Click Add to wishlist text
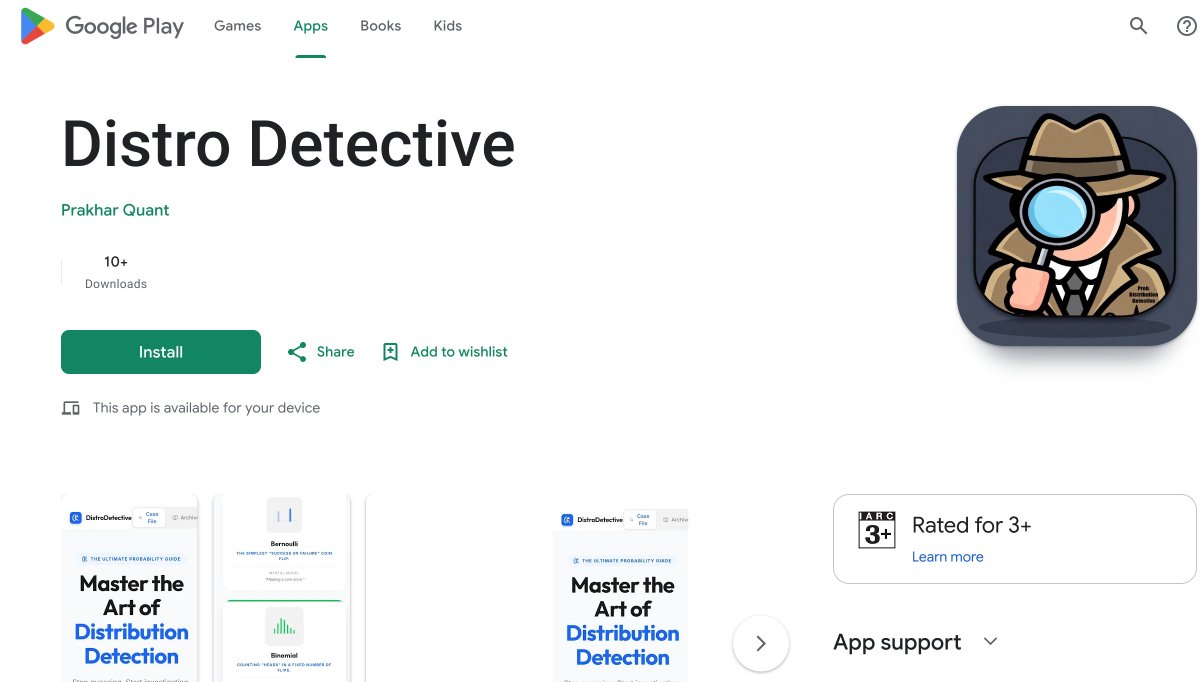This screenshot has width=1200, height=682. [x=459, y=352]
